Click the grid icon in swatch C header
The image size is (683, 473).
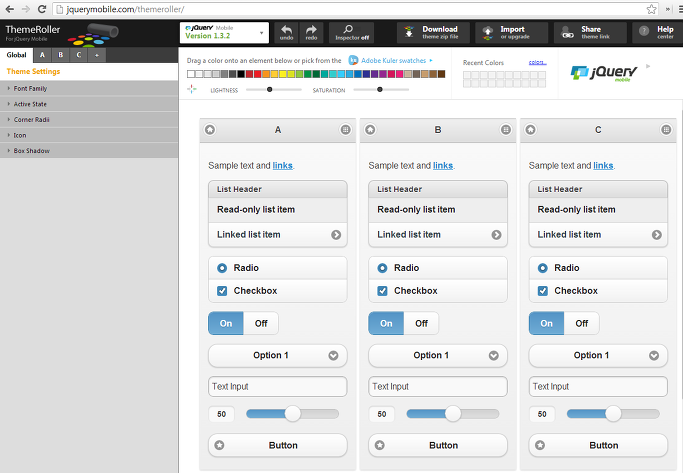pyautogui.click(x=666, y=129)
